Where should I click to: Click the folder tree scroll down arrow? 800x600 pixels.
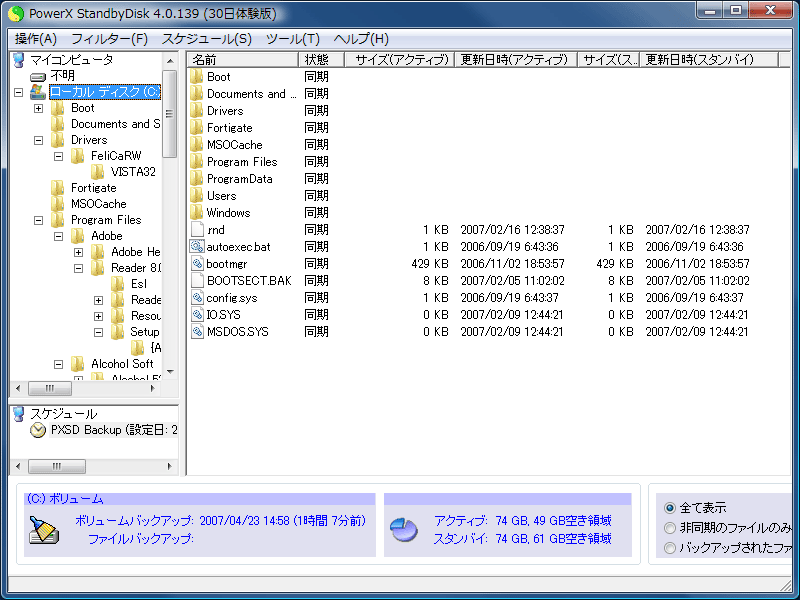pyautogui.click(x=170, y=371)
